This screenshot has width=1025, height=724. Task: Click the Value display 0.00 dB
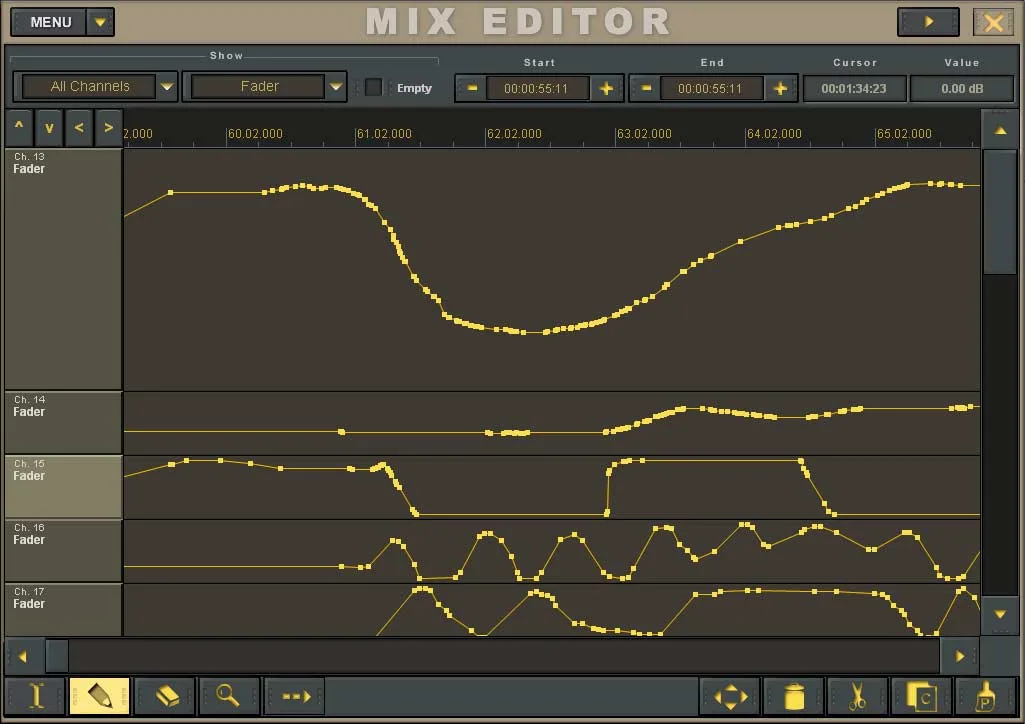pyautogui.click(x=962, y=88)
